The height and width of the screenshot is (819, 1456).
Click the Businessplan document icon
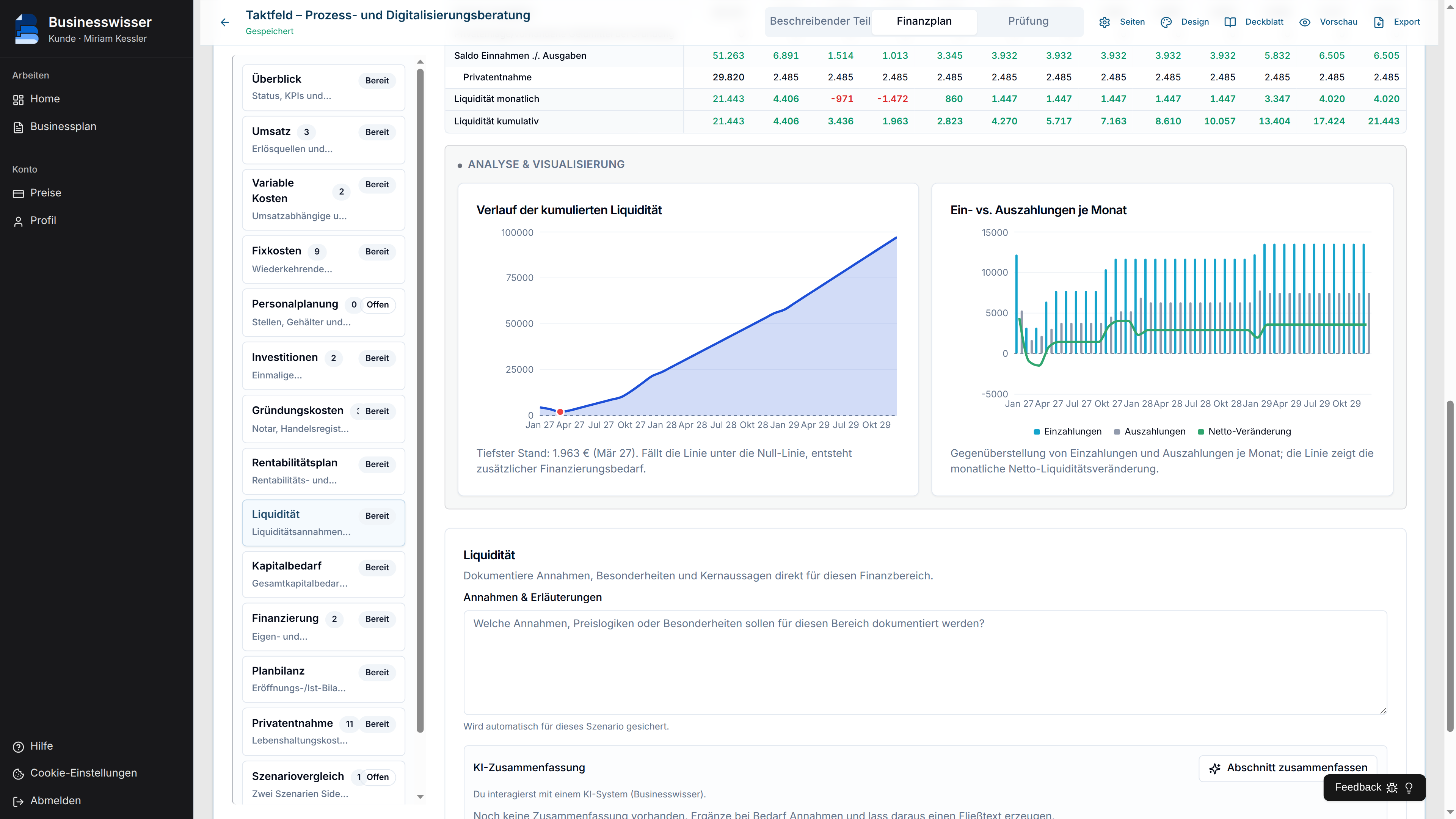[x=18, y=127]
